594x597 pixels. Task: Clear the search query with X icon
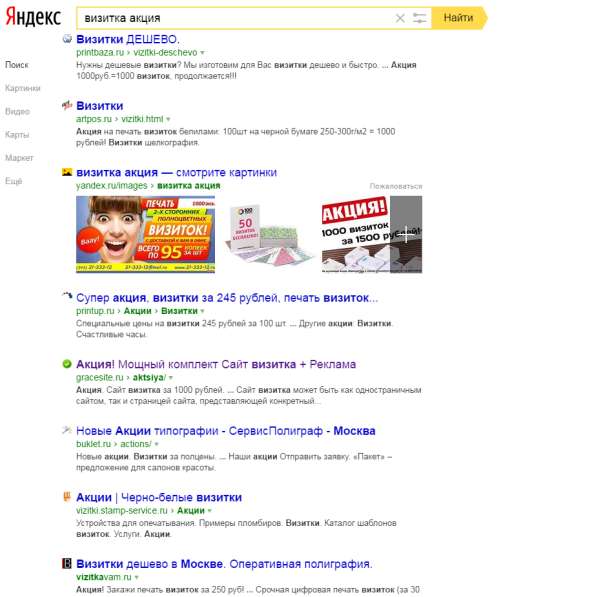tap(400, 18)
